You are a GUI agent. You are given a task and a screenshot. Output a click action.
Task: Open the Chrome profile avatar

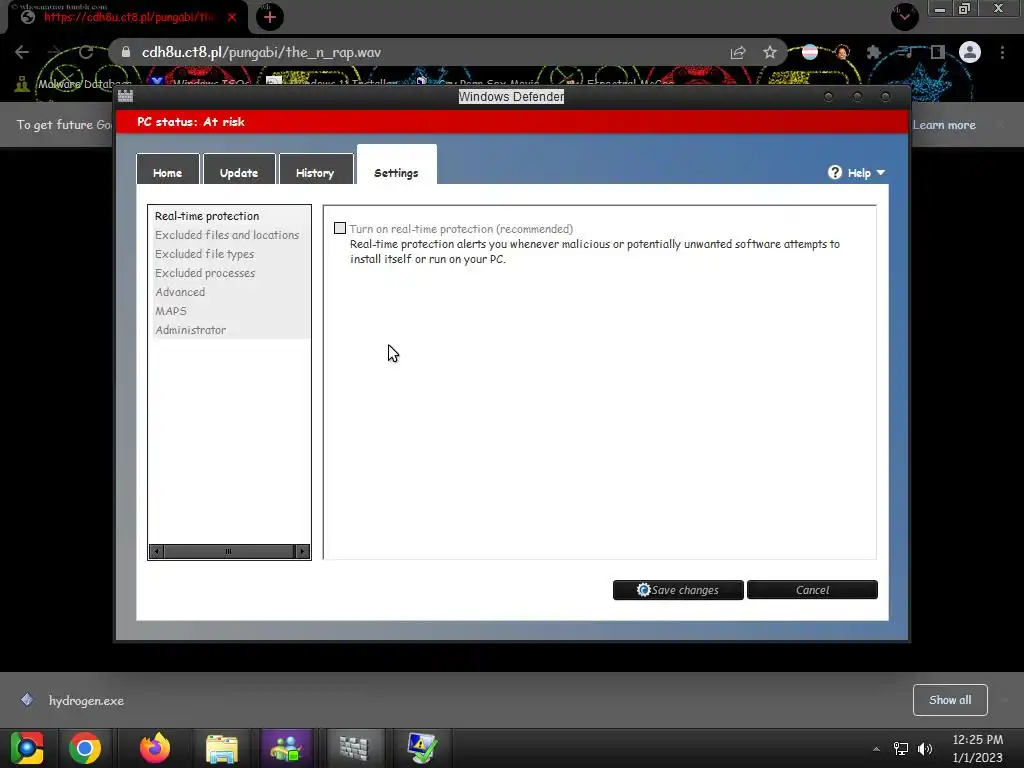[x=970, y=52]
